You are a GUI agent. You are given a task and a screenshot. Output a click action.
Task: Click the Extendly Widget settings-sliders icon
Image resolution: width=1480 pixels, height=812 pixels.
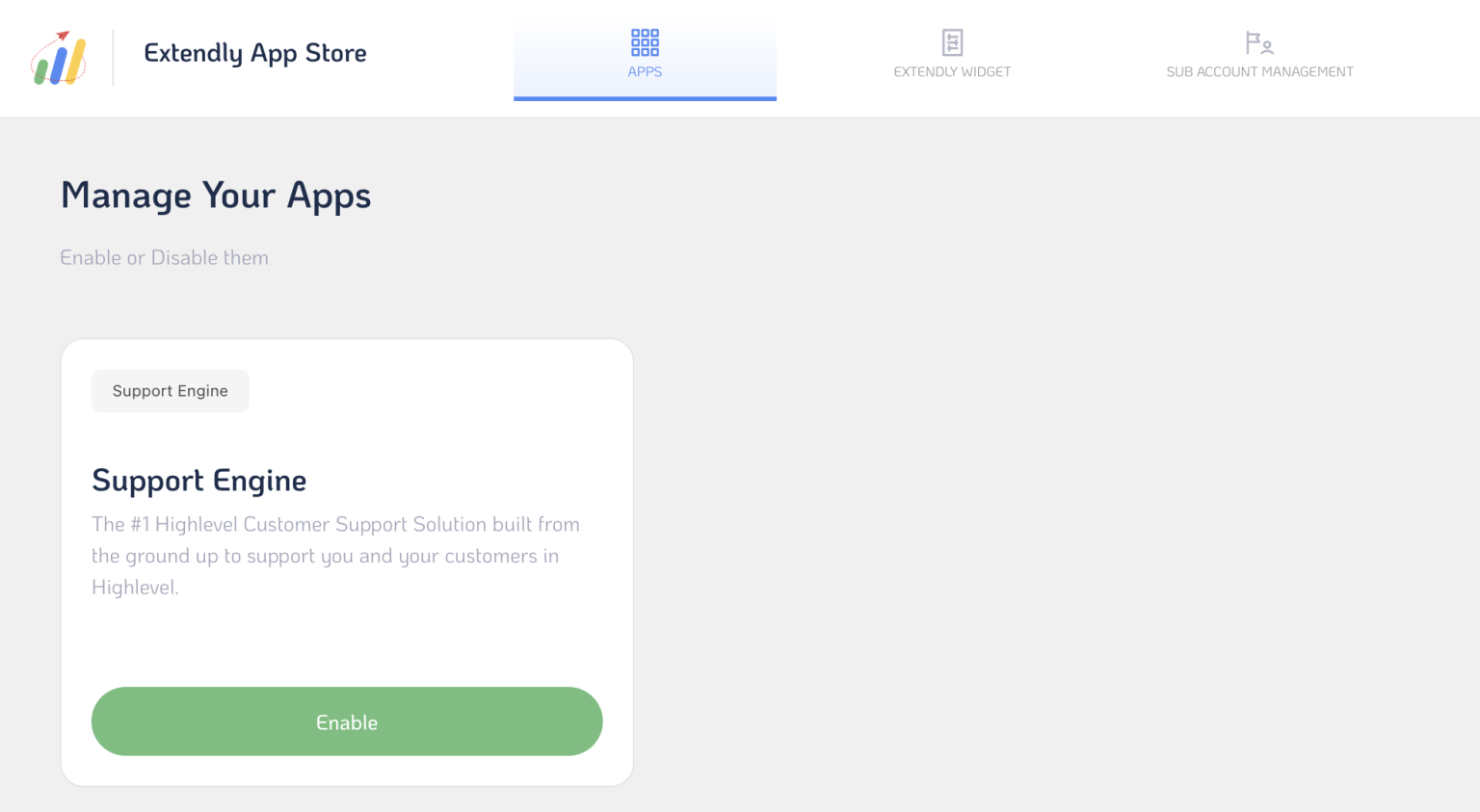(952, 42)
